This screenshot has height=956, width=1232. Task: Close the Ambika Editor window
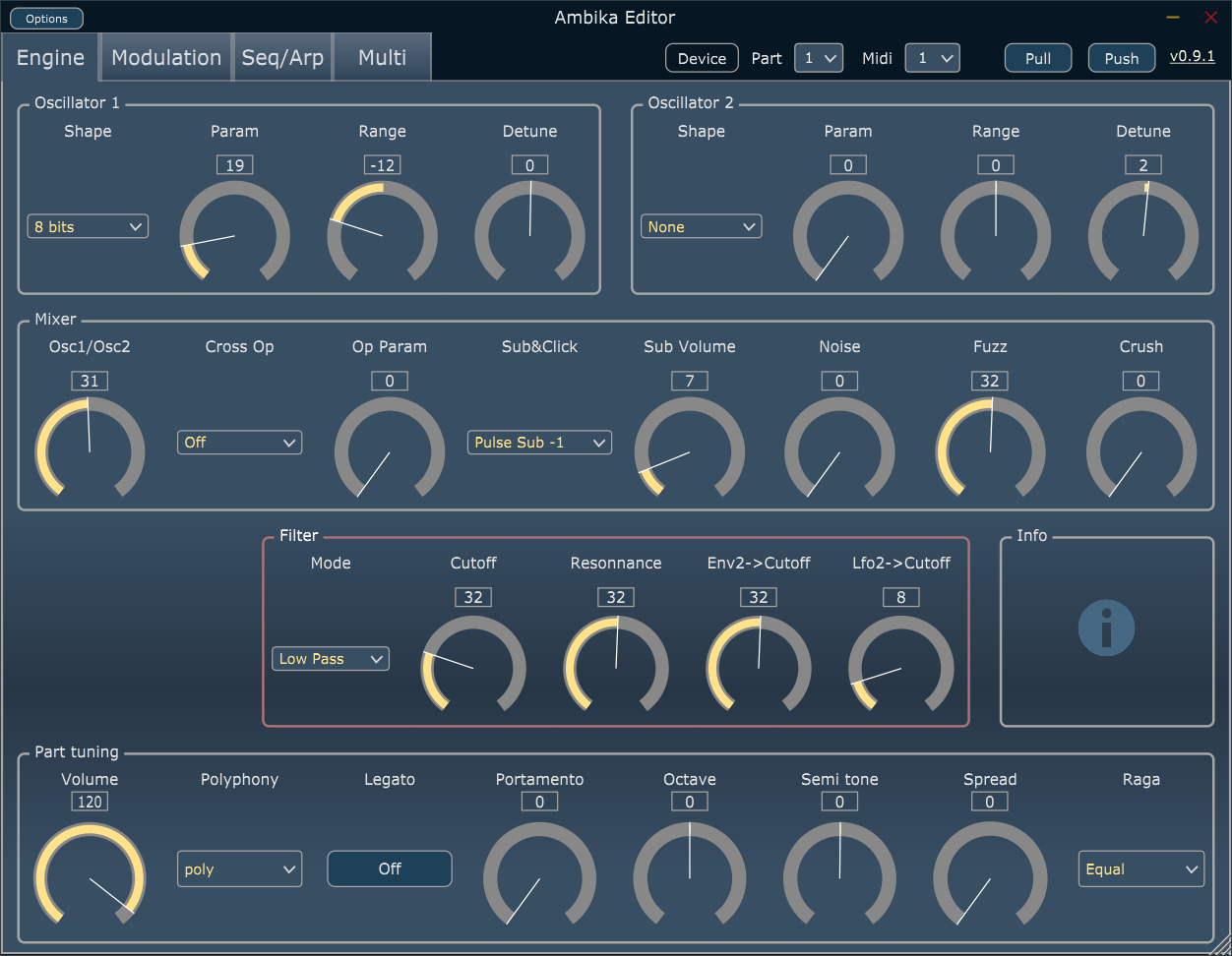1211,18
